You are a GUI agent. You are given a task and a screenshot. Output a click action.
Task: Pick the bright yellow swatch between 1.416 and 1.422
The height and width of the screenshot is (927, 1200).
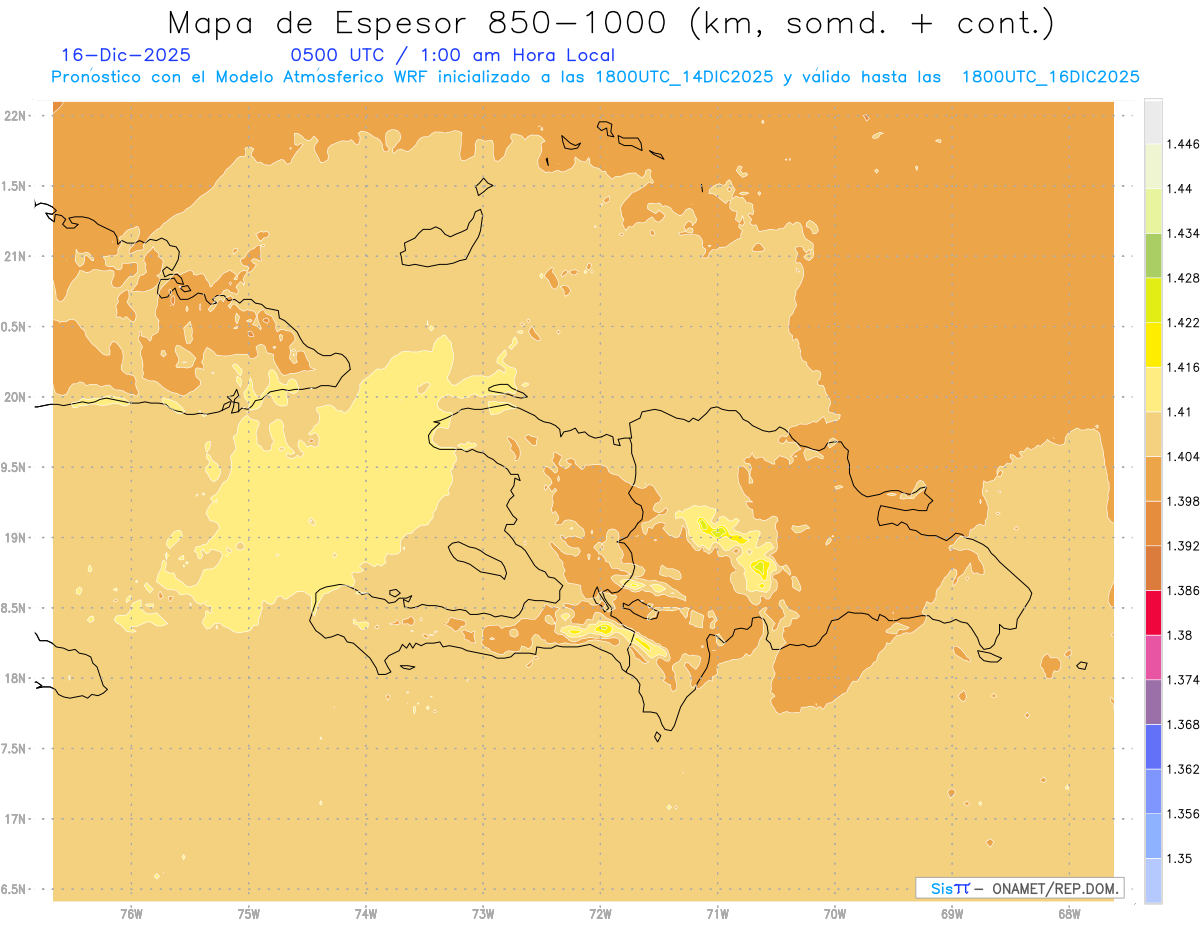click(x=1153, y=344)
